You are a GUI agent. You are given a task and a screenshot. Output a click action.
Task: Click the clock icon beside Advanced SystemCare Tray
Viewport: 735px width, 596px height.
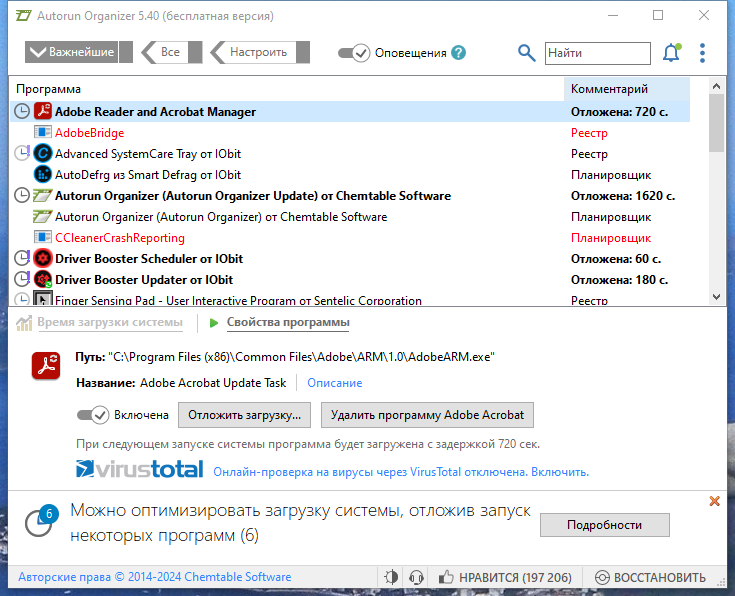coord(22,153)
